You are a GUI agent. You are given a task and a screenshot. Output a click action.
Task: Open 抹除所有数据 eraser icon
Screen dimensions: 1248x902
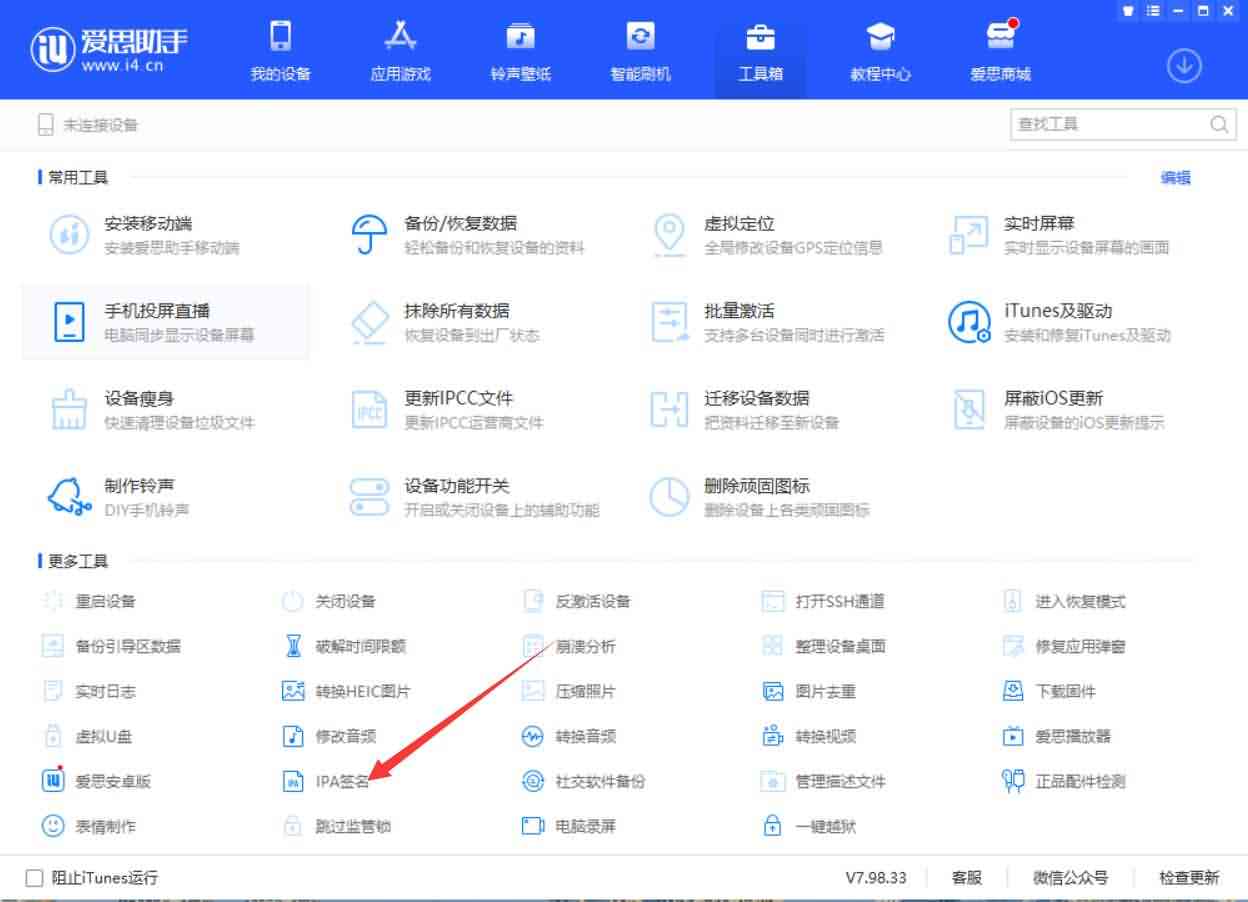(370, 322)
